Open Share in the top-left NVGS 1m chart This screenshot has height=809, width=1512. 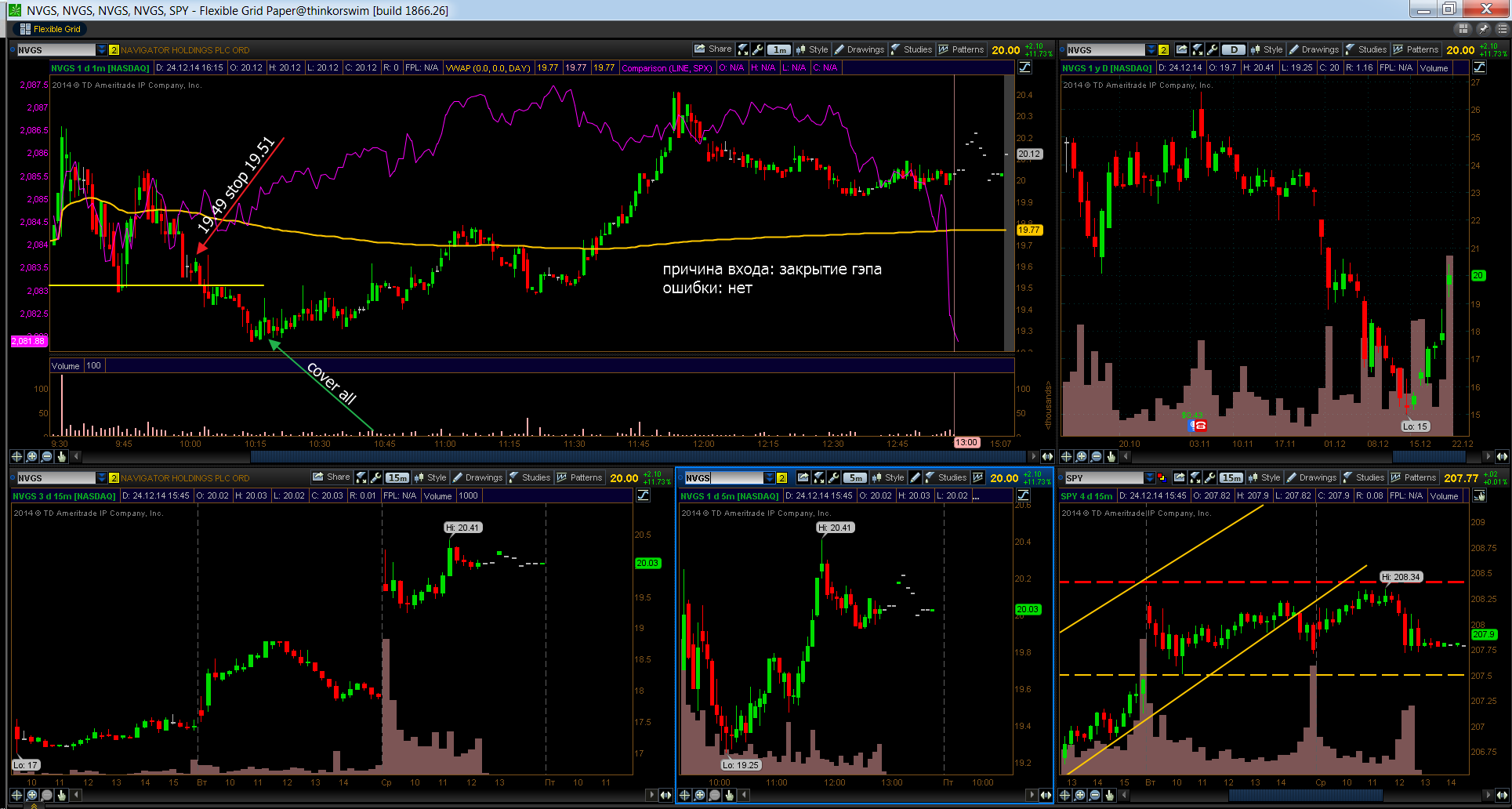[x=713, y=49]
